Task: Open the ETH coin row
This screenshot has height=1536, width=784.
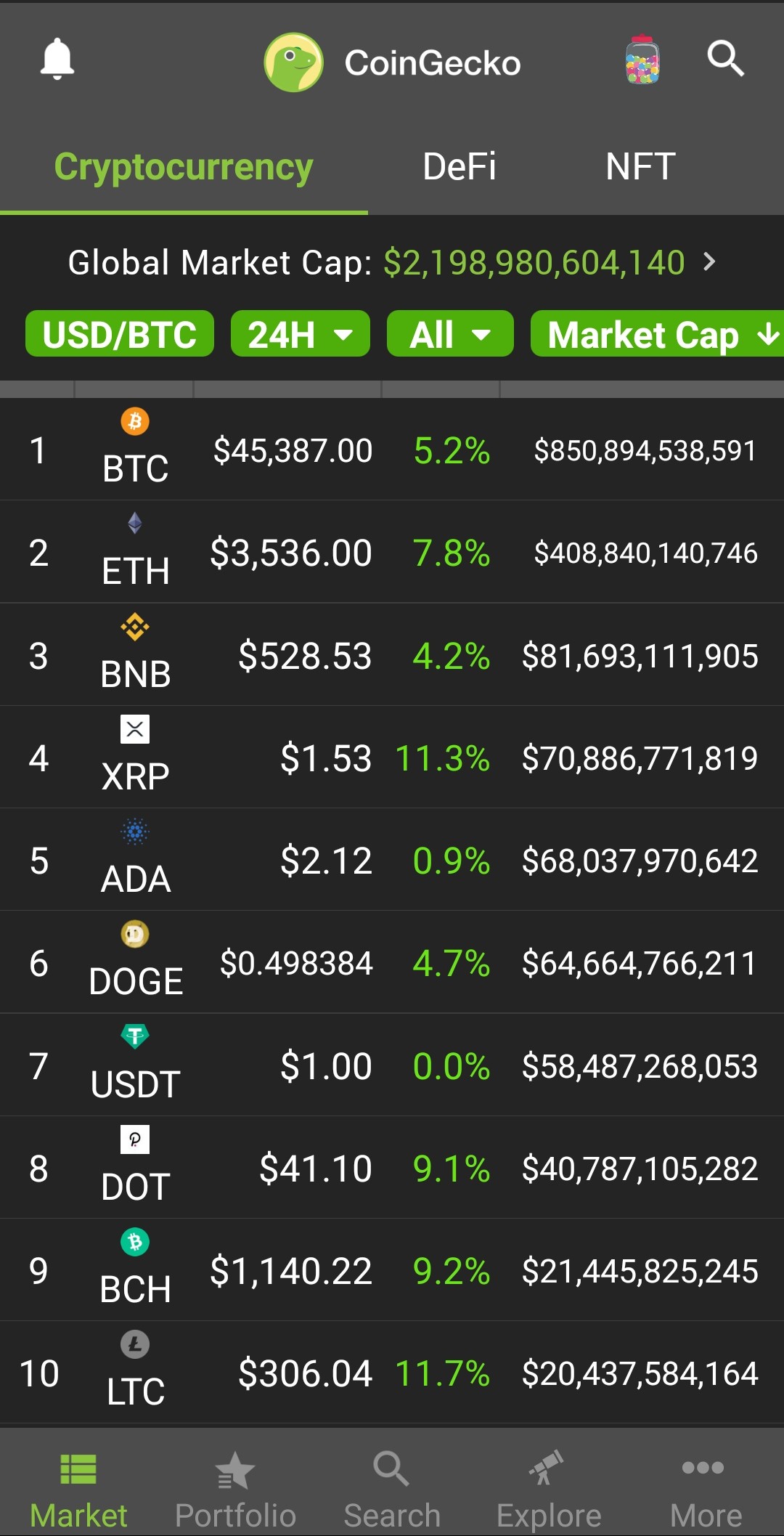Action: (x=392, y=552)
